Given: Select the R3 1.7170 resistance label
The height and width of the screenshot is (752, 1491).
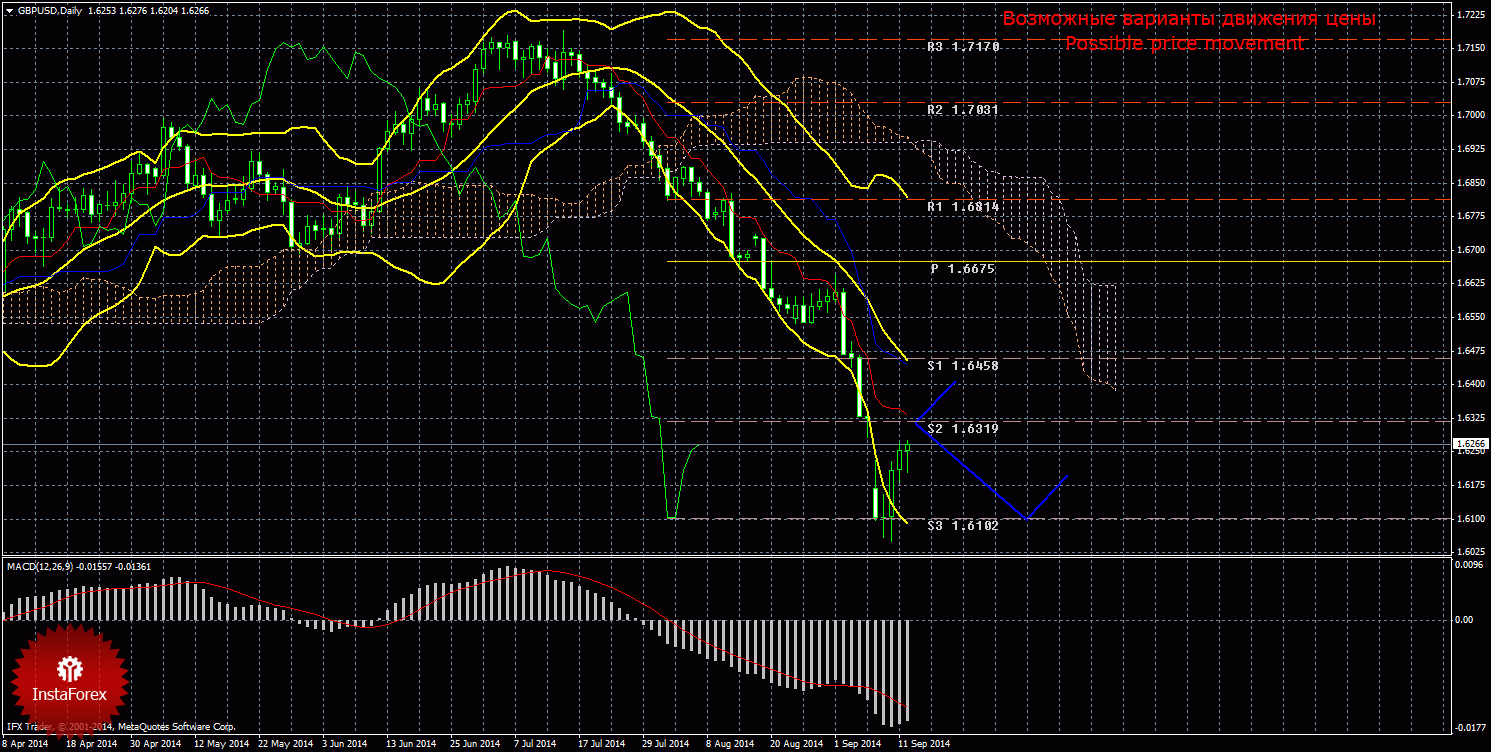Looking at the screenshot, I should coord(963,47).
